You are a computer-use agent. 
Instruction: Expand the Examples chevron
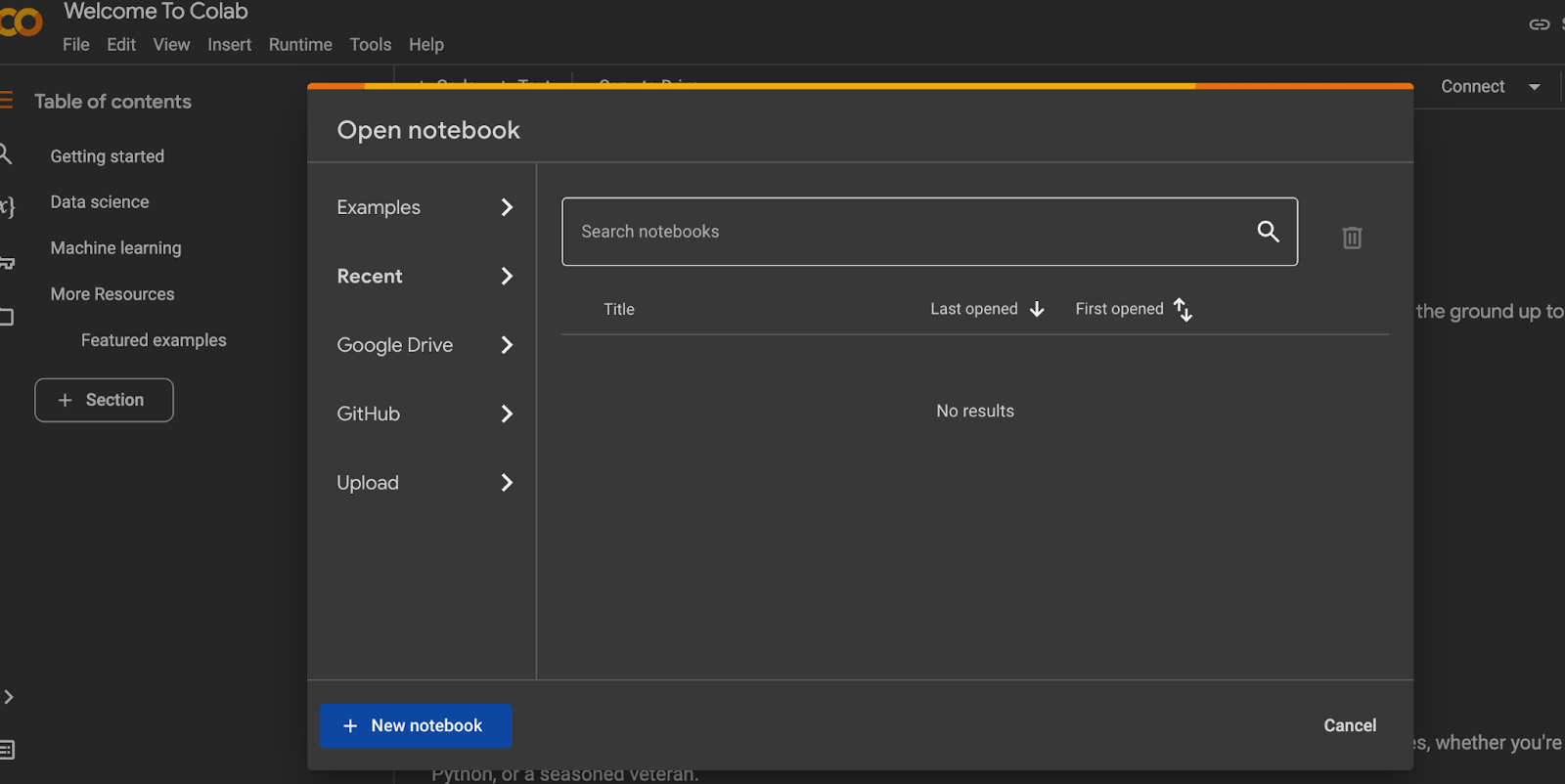click(507, 207)
